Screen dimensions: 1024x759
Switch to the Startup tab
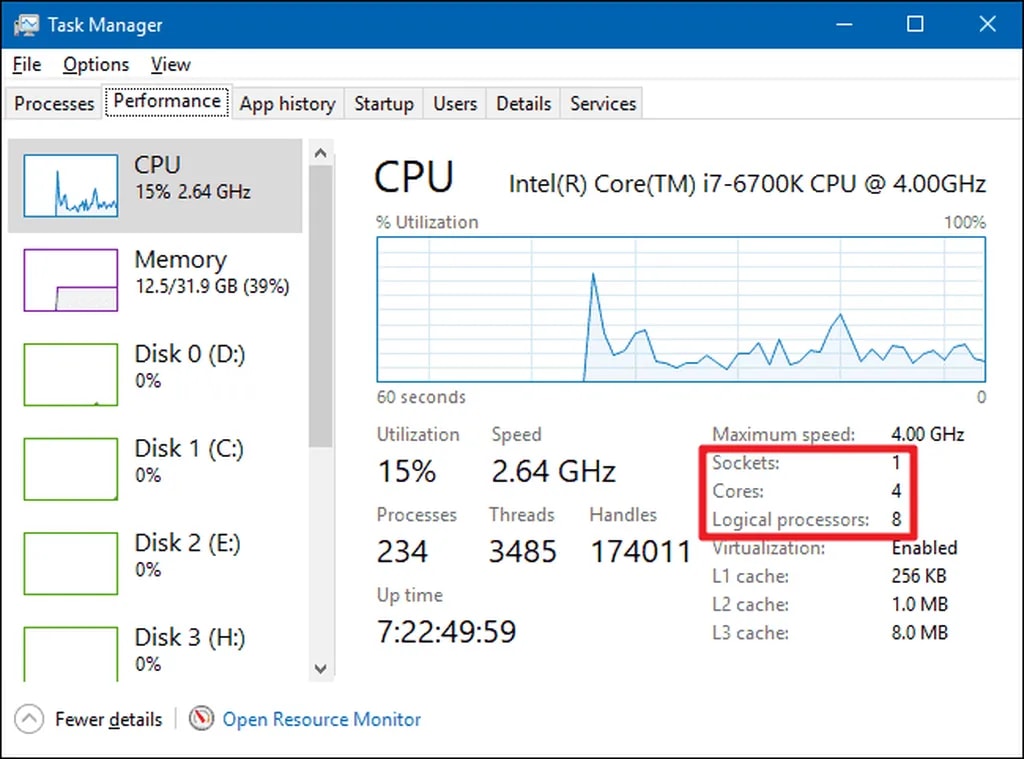(384, 103)
